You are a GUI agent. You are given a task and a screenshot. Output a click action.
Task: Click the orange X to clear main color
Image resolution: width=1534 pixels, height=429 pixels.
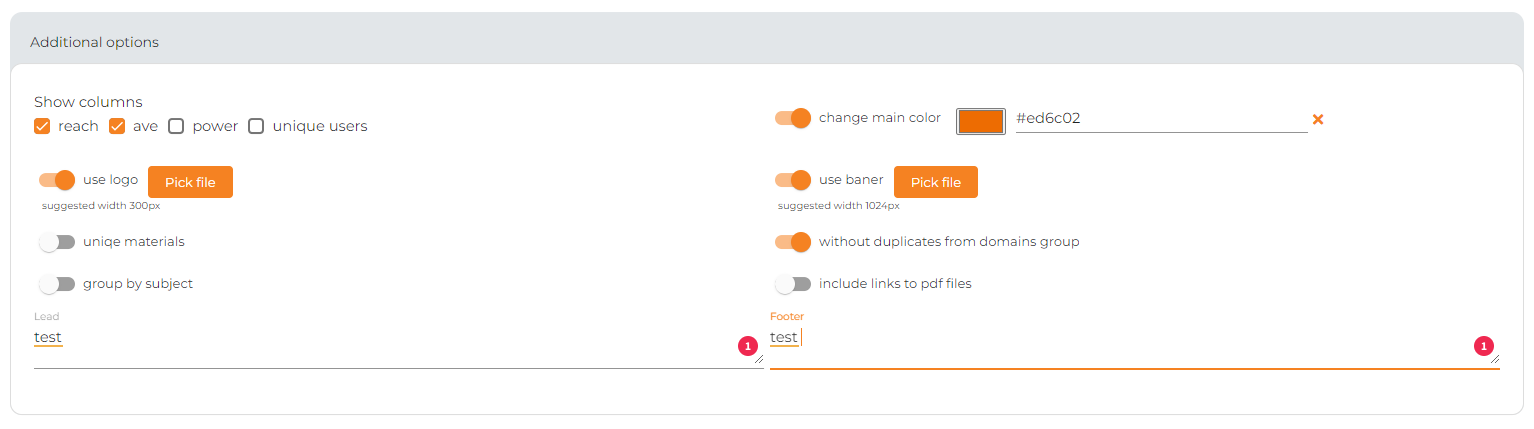(1318, 119)
